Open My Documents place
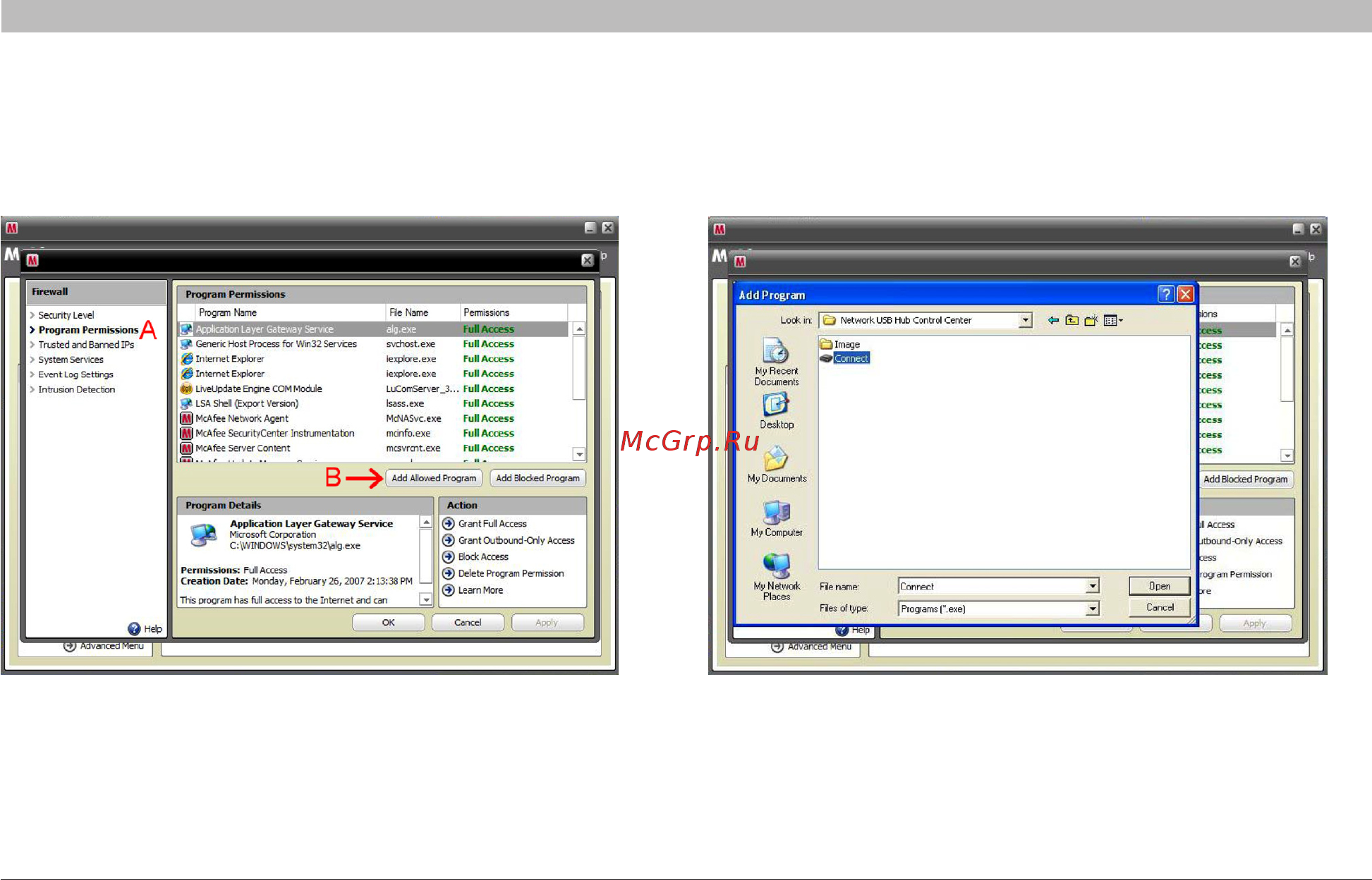 click(777, 465)
